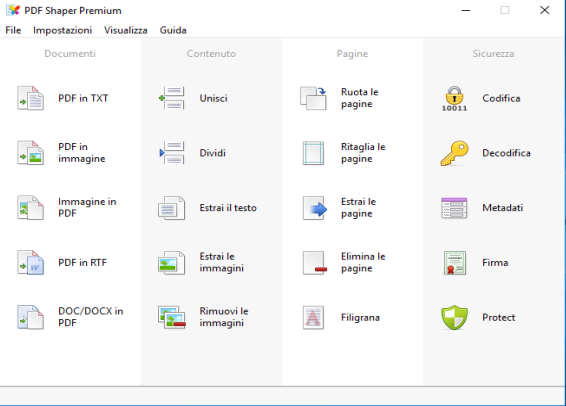Click the Rimuovi le immagini icon
The image size is (566, 406).
tap(172, 318)
